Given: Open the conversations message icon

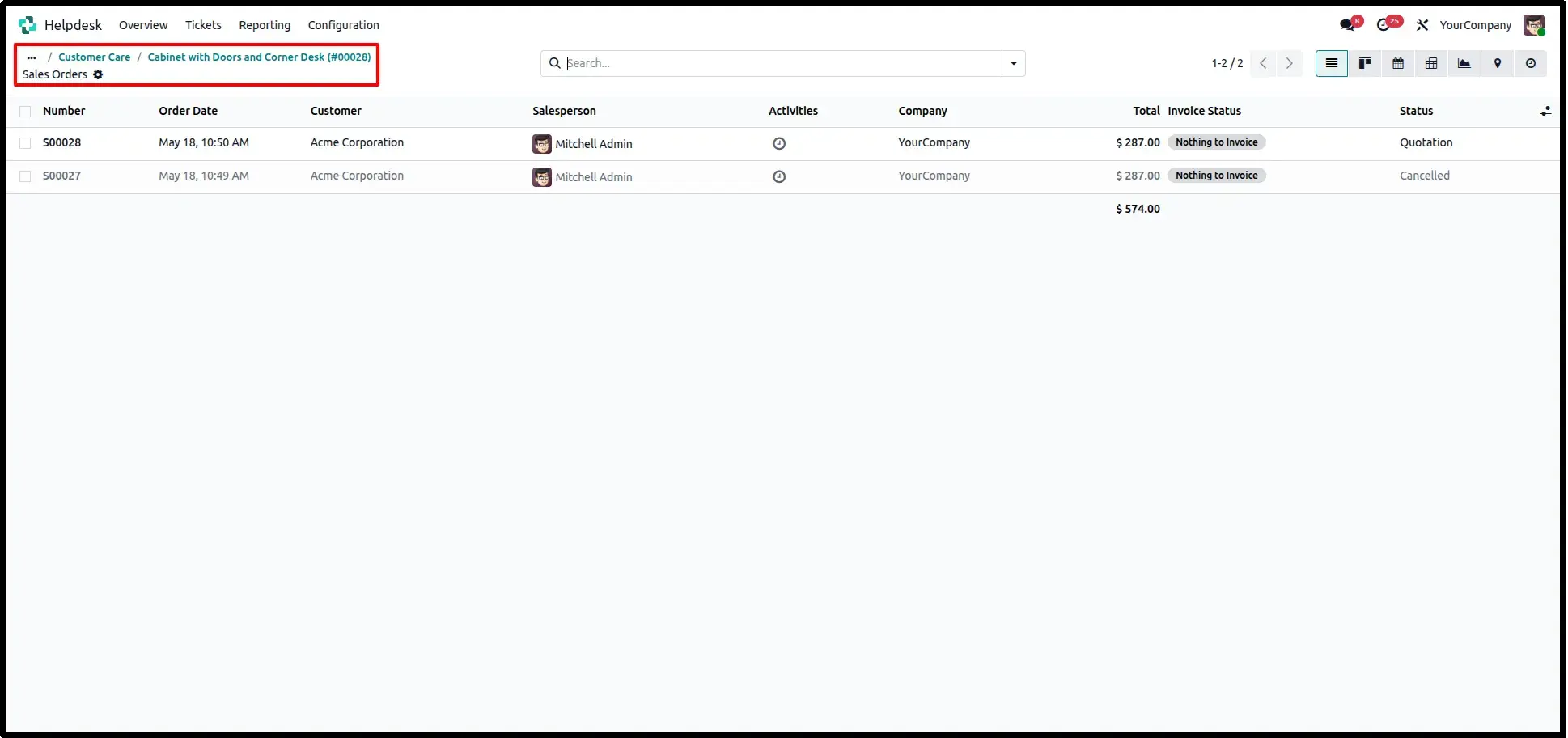Looking at the screenshot, I should click(1347, 25).
